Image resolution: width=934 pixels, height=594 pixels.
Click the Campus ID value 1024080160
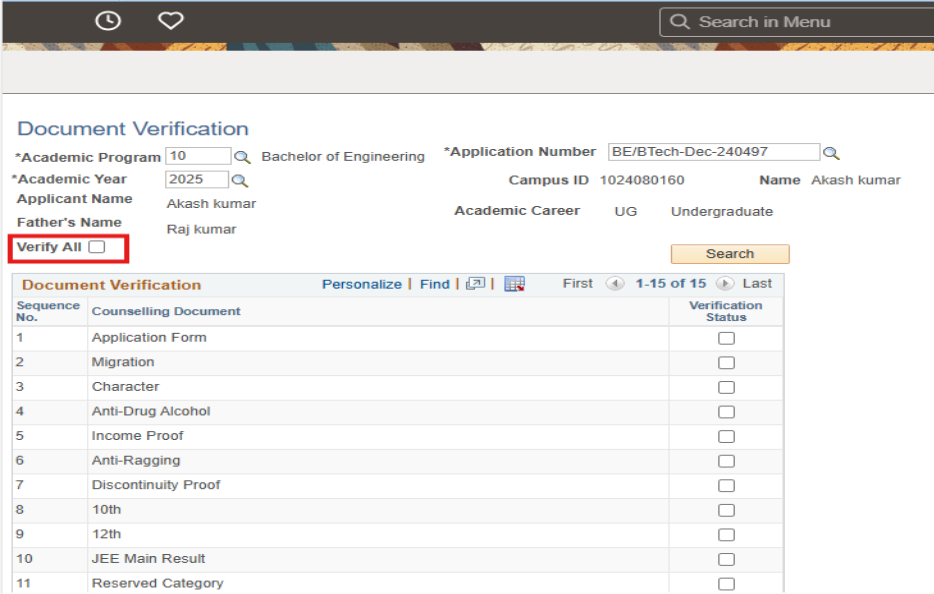tap(642, 181)
